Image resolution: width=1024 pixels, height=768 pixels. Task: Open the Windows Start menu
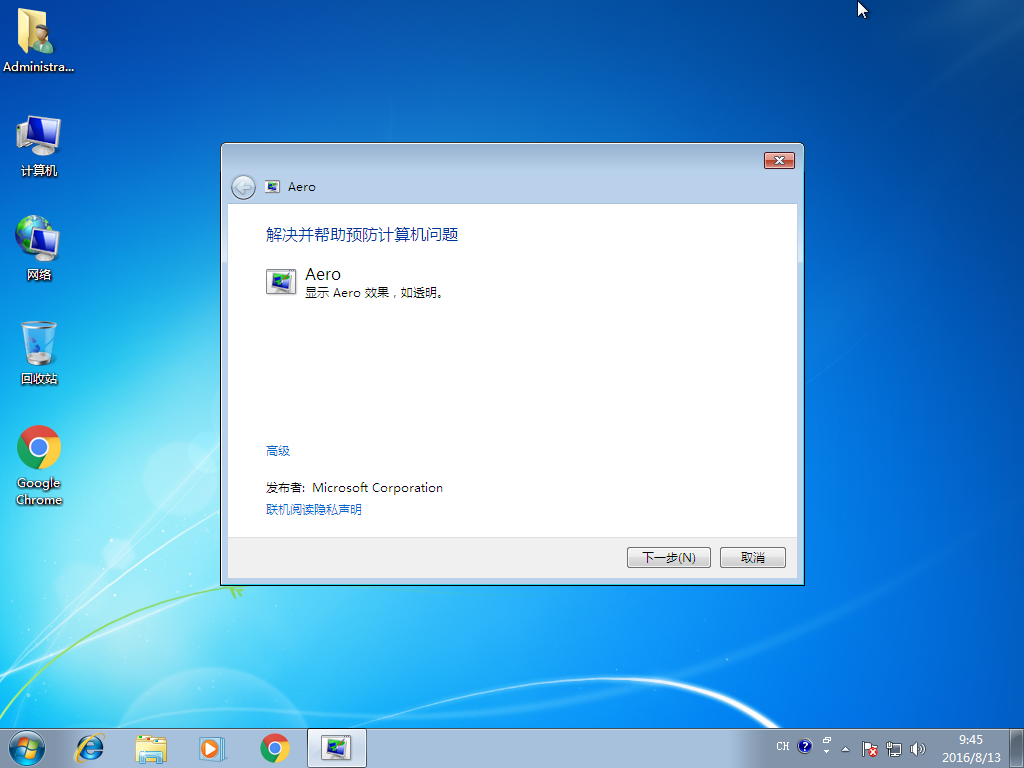click(x=27, y=748)
